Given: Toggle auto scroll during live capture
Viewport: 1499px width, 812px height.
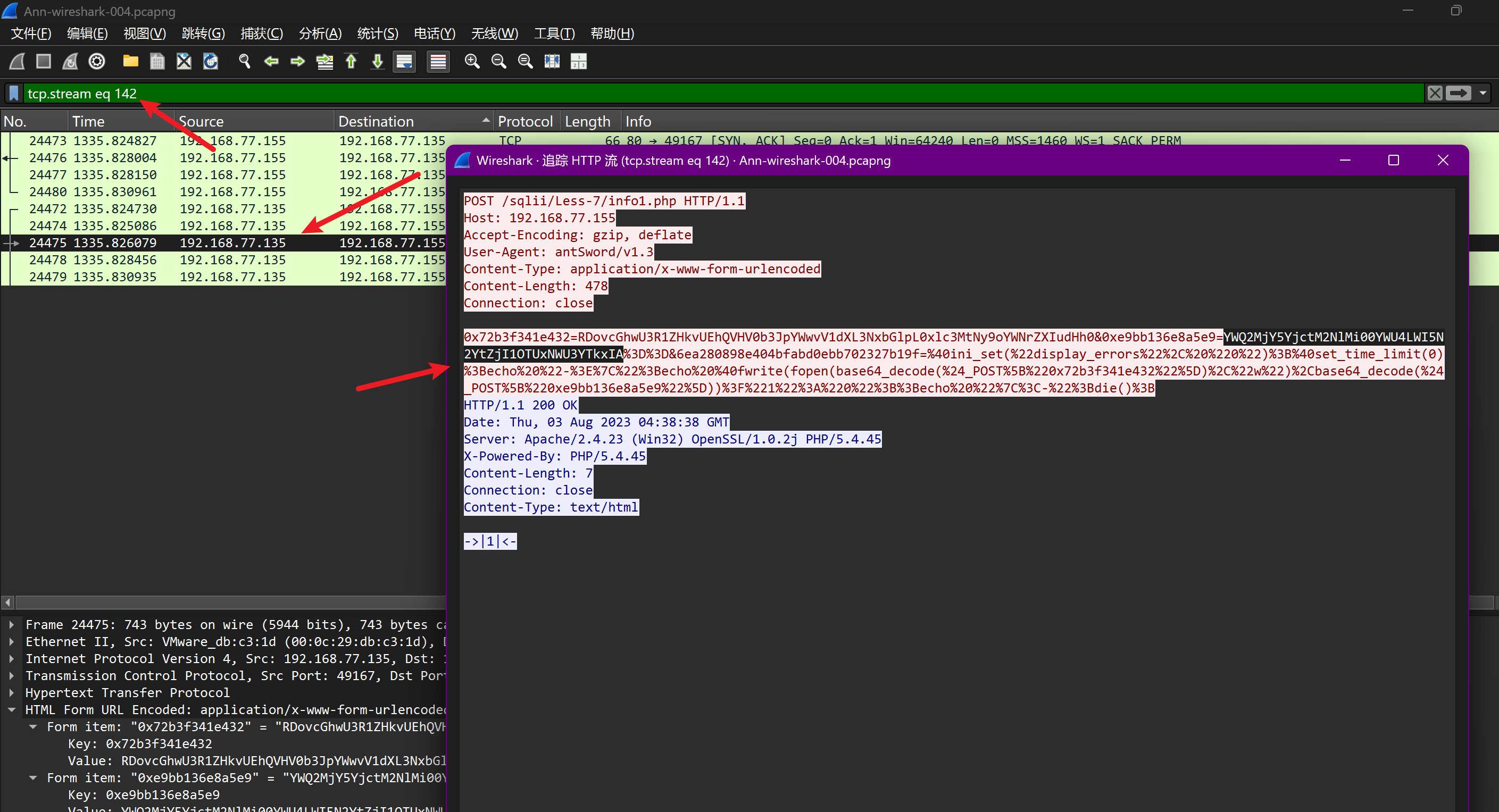Looking at the screenshot, I should tap(404, 61).
